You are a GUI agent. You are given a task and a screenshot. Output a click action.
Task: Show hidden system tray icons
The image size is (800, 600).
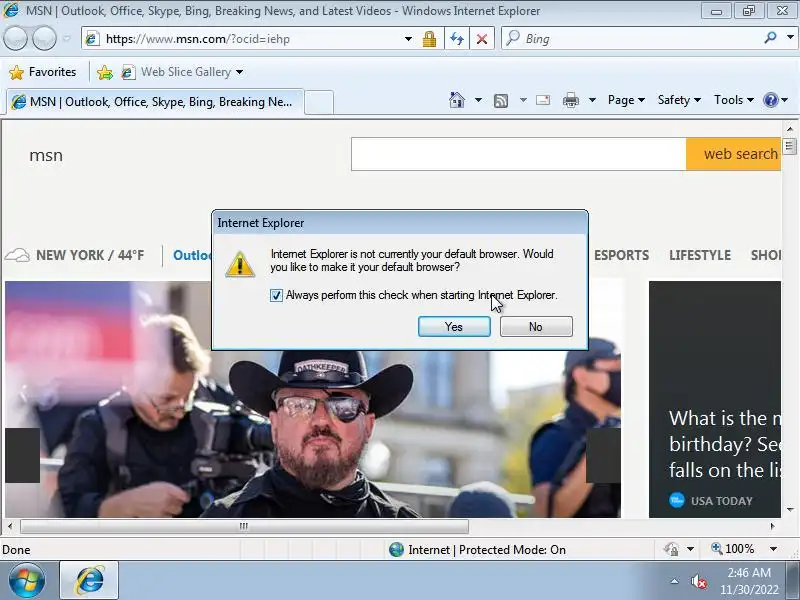point(674,581)
